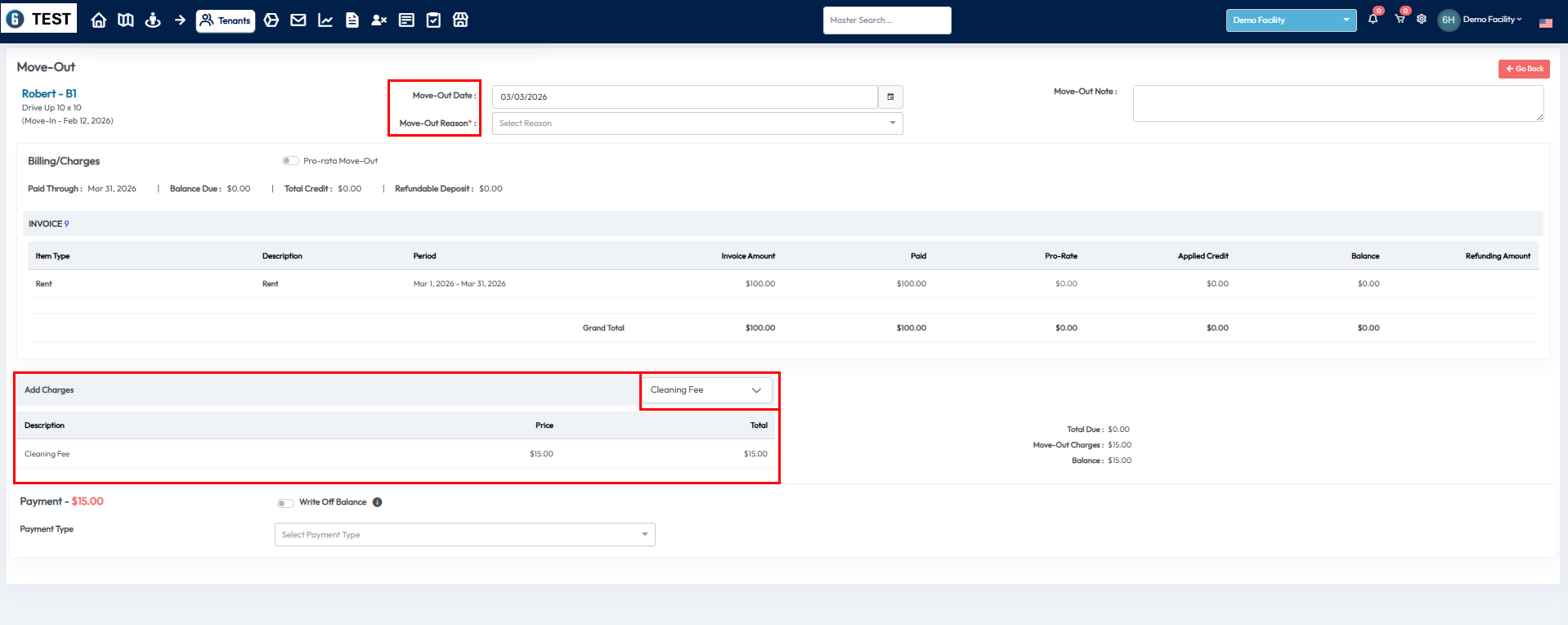This screenshot has height=625, width=1568.
Task: Select the Tenants tab in navbar
Action: [x=226, y=20]
